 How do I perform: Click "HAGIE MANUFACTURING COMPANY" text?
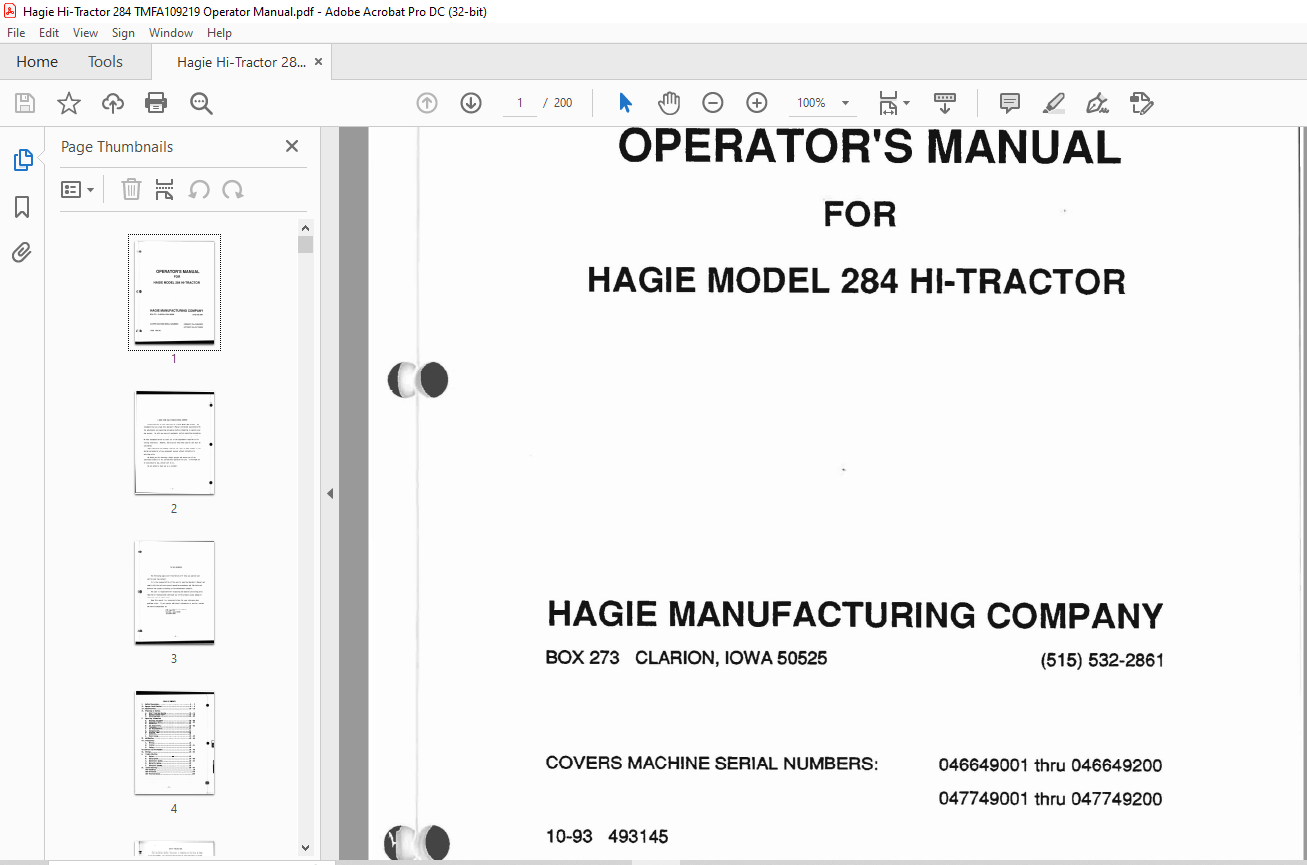point(855,614)
